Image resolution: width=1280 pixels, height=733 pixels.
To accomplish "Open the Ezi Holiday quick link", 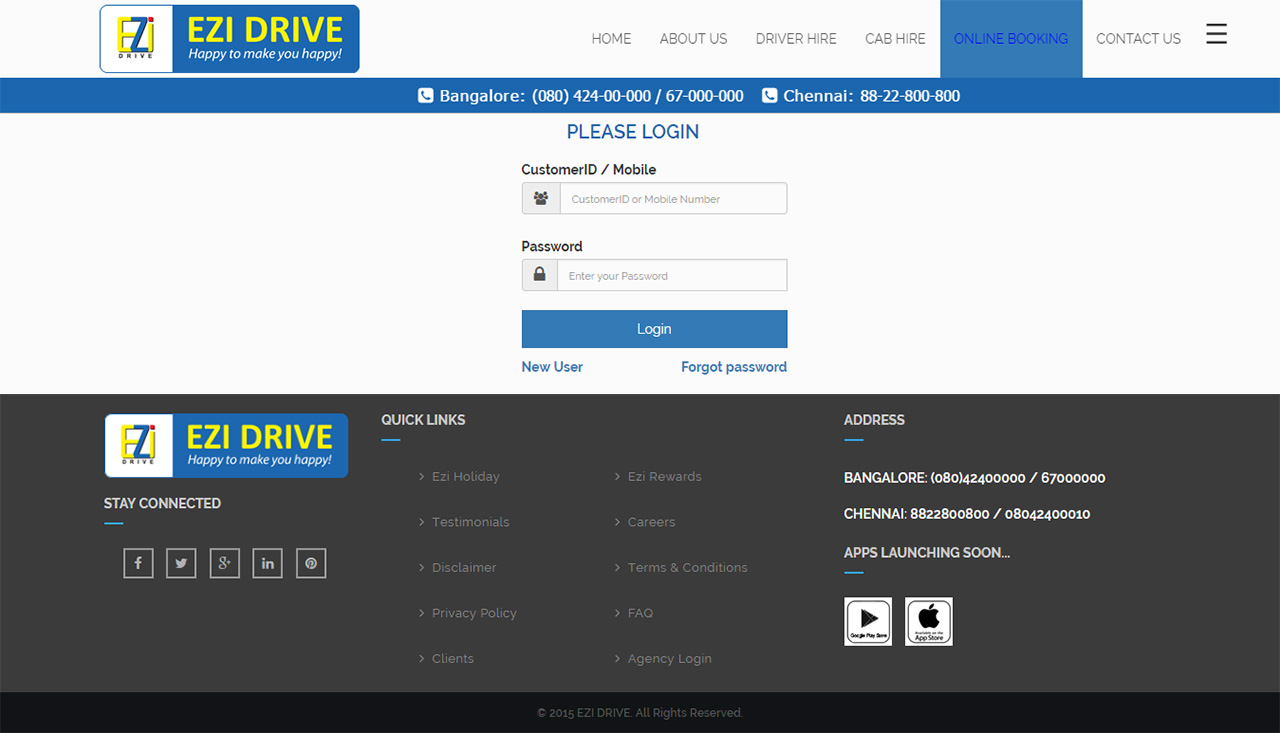I will (465, 477).
